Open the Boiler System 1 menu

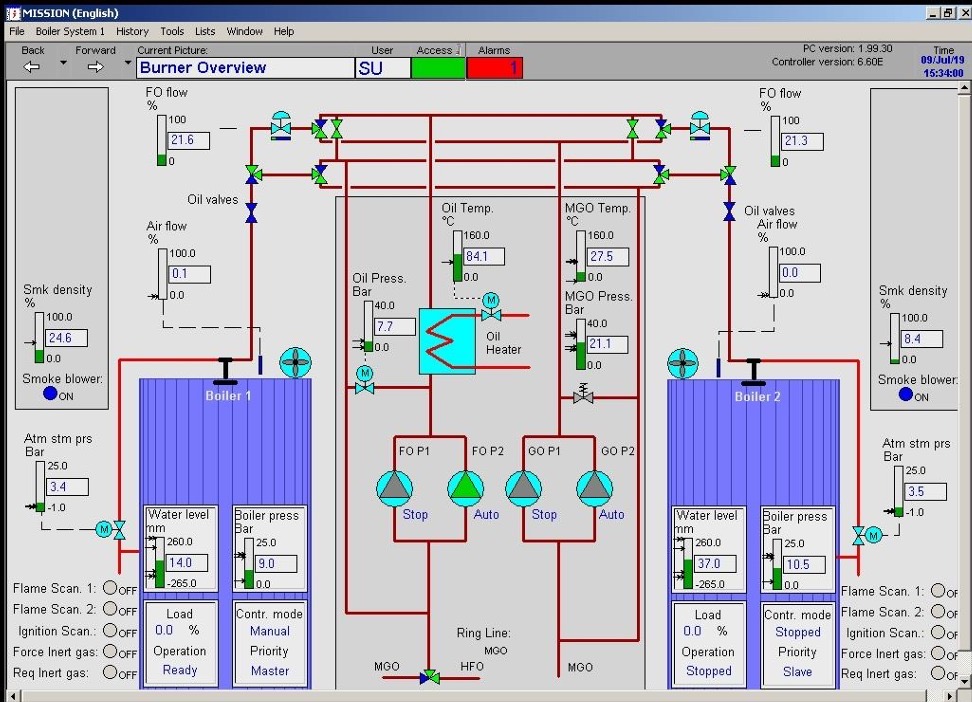[x=70, y=31]
